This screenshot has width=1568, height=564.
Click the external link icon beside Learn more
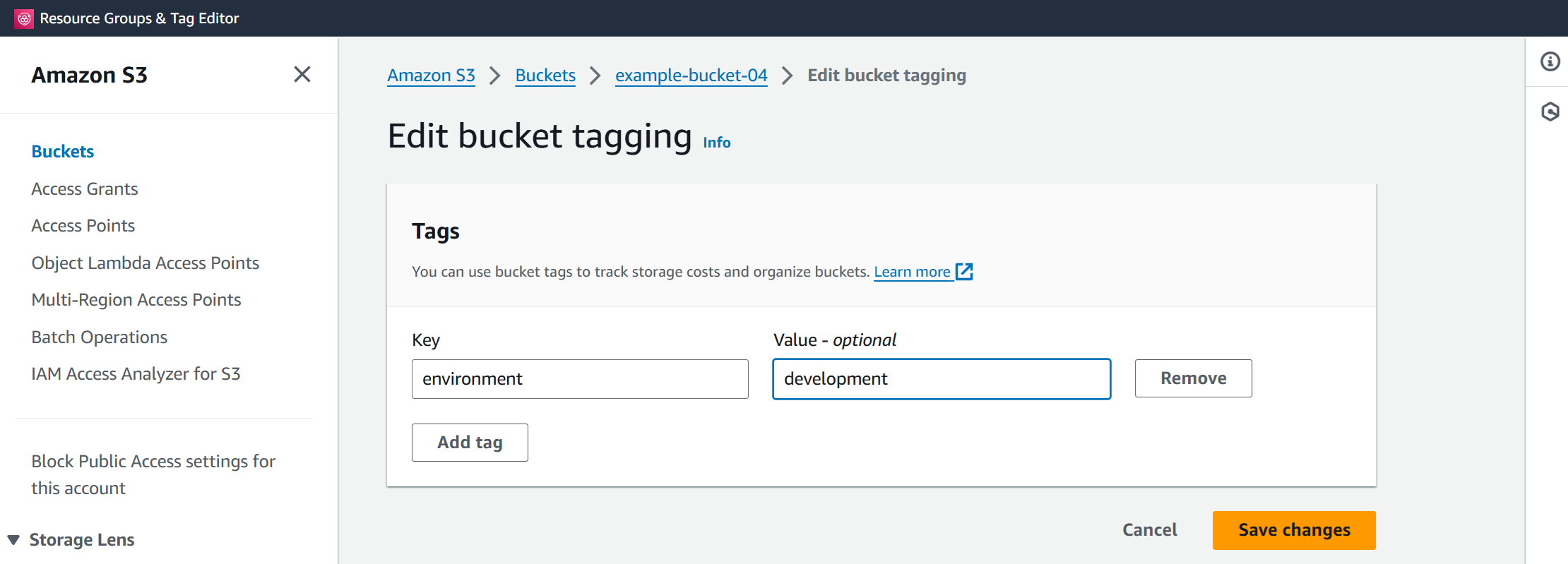click(x=964, y=272)
